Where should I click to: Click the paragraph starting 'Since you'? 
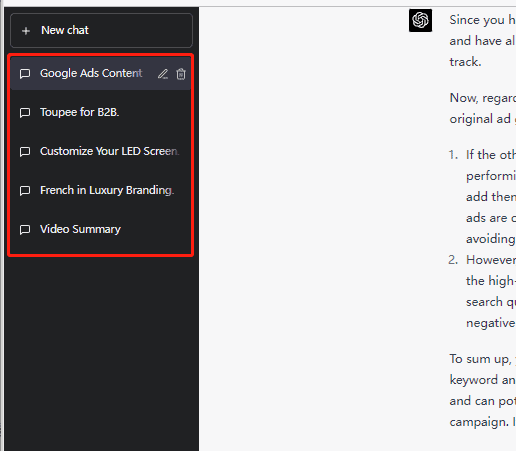pos(482,41)
